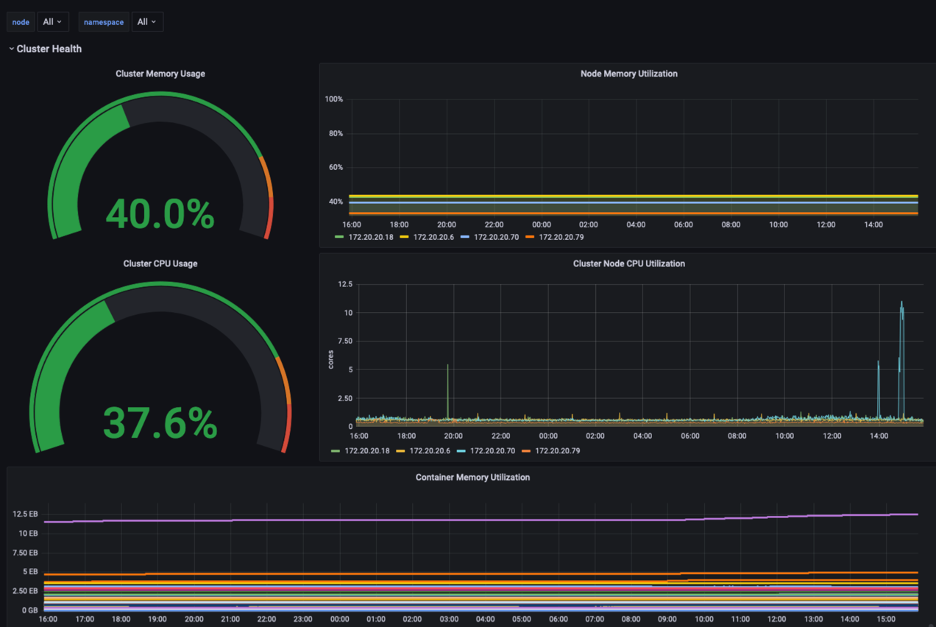Screen dimensions: 936x628
Task: Click the green CPU spike near 20:00
Action: [448, 391]
